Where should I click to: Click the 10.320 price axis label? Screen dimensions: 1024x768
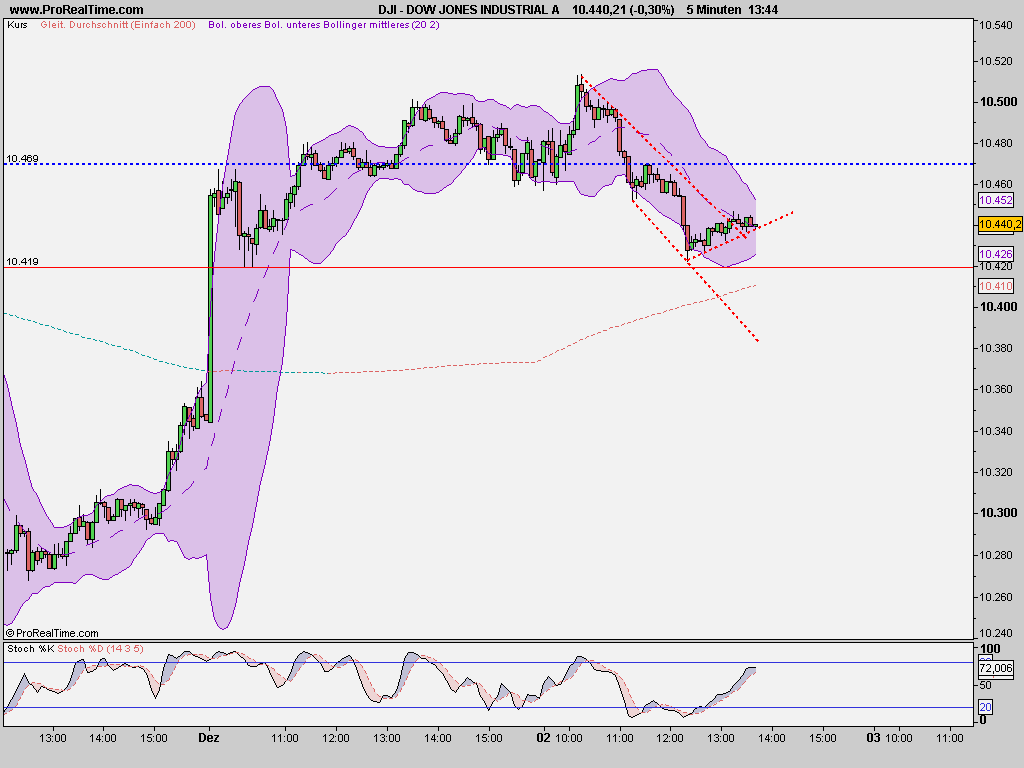pos(995,472)
